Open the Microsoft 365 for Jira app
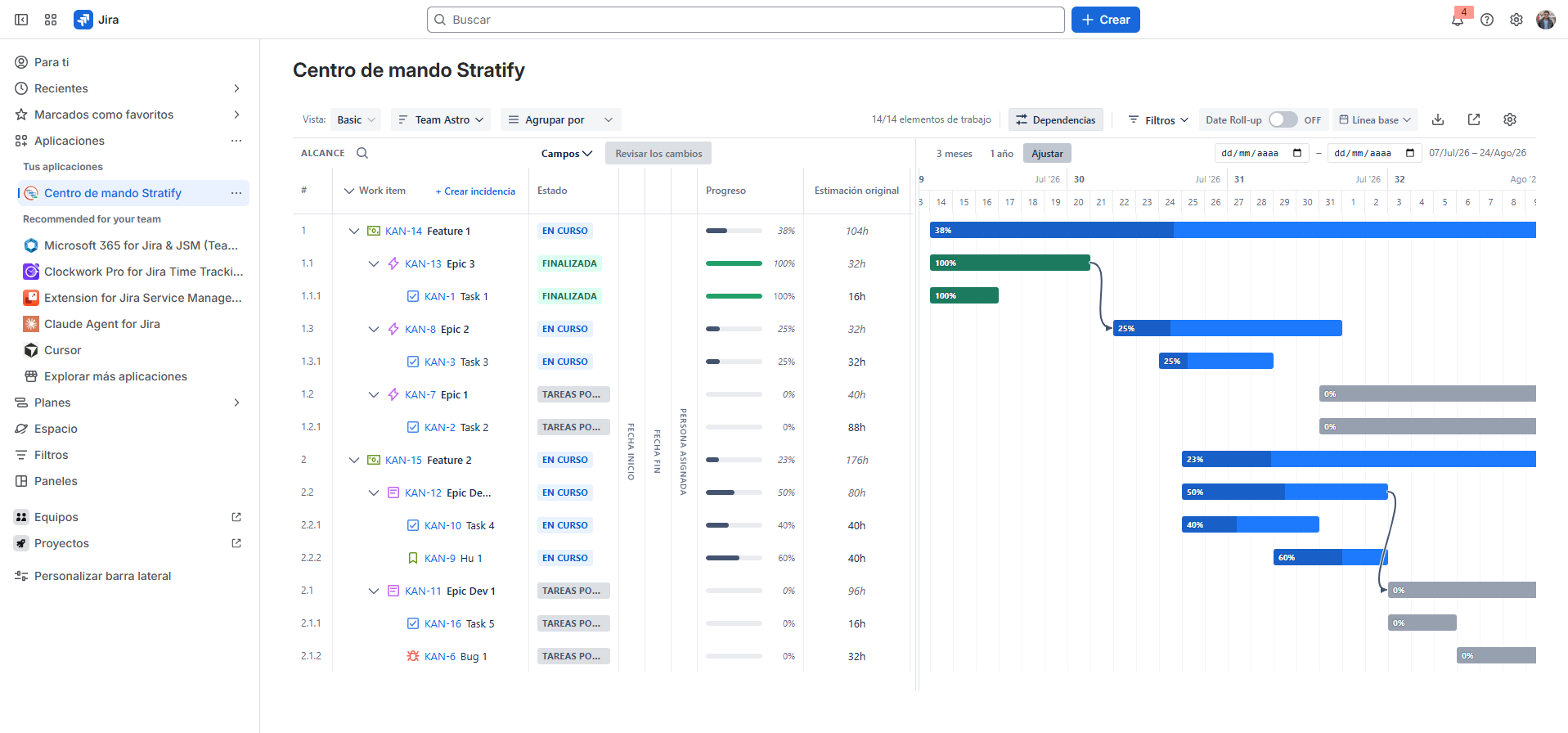The width and height of the screenshot is (1568, 733). 133,245
